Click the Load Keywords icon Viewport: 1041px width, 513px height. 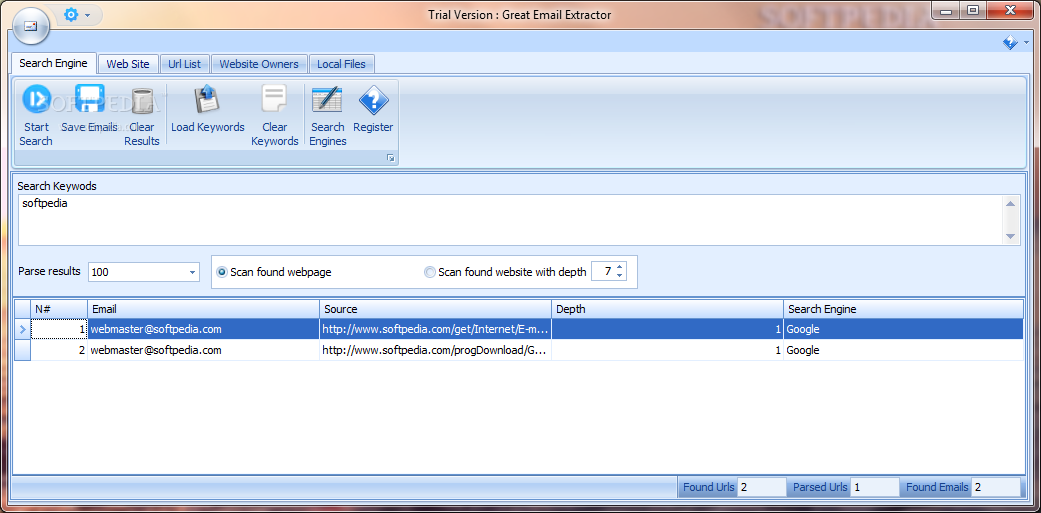207,100
